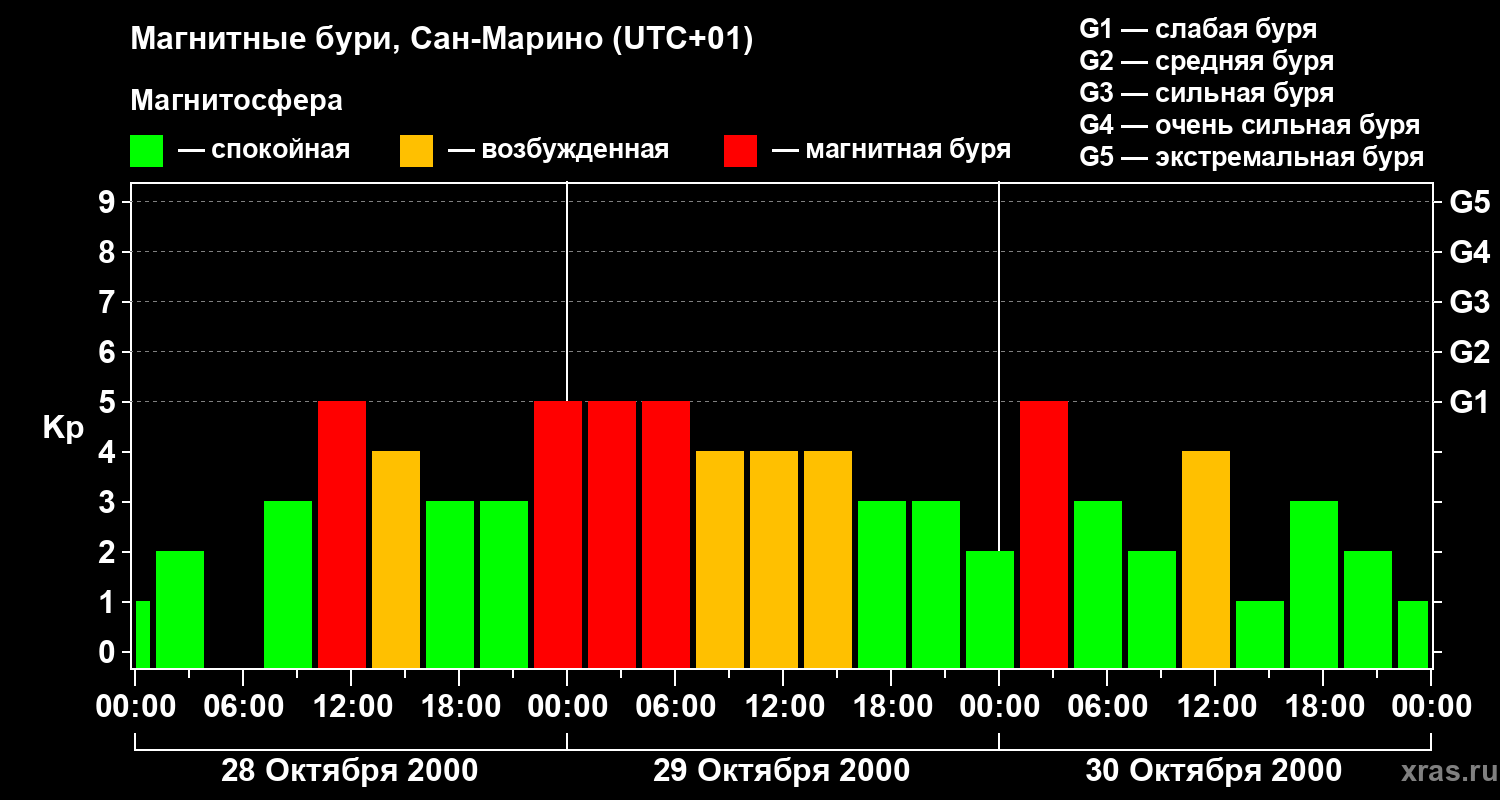Click the '30 Октября 2000' date label
The image size is (1500, 800).
pos(1213,771)
